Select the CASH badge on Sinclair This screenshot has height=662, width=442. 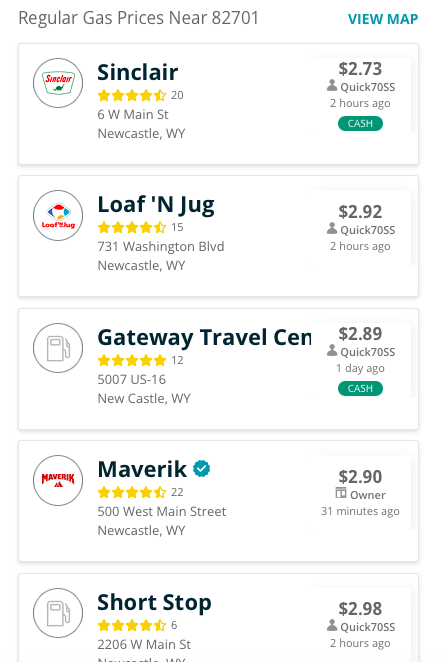(360, 124)
